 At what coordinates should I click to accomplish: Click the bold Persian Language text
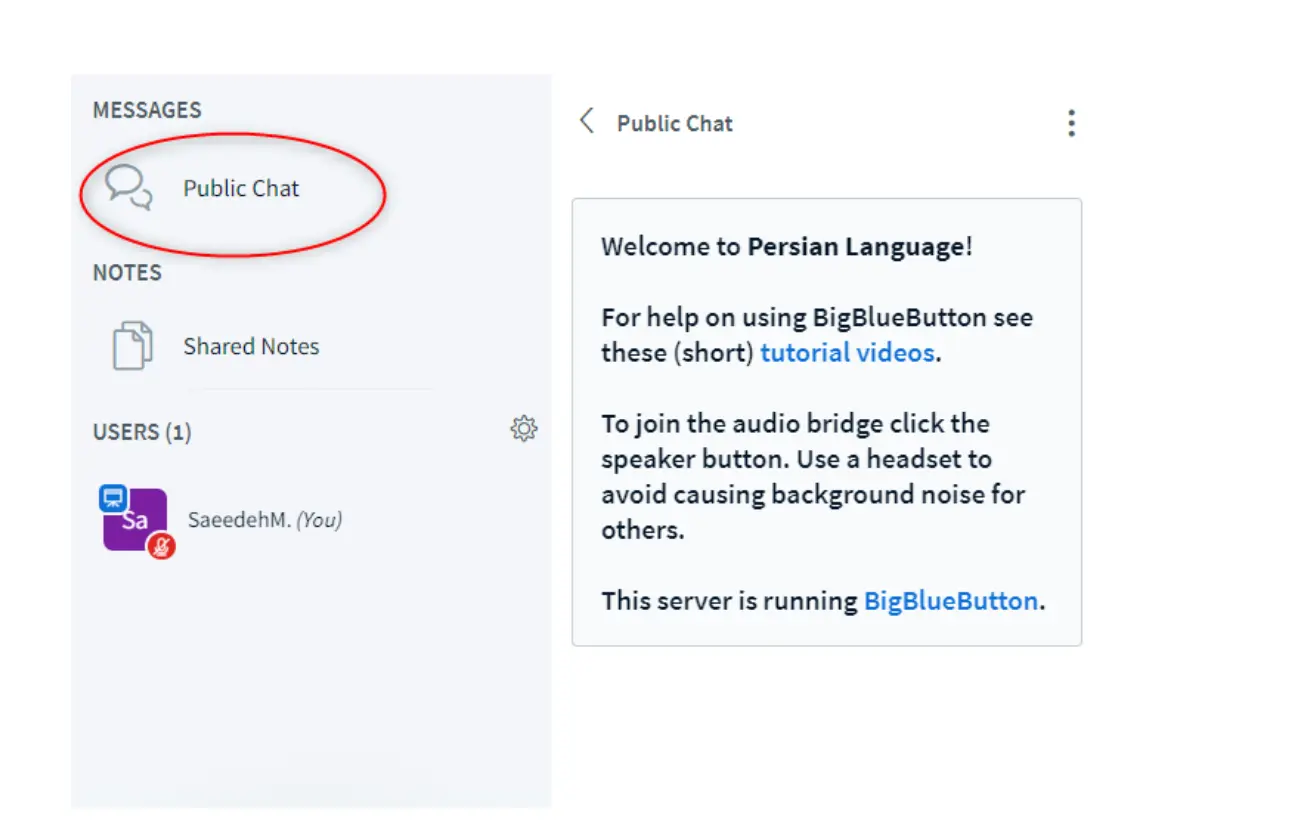click(856, 247)
